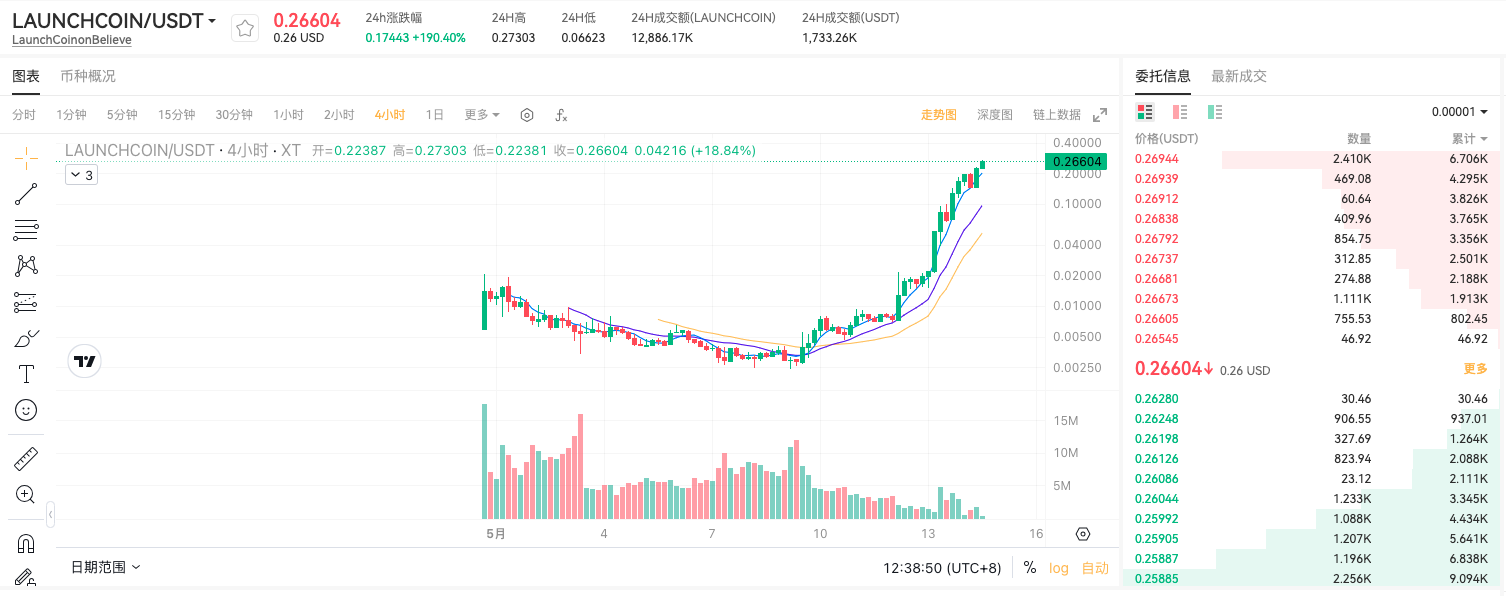
Task: Open the 深度图 depth chart view
Action: point(995,115)
